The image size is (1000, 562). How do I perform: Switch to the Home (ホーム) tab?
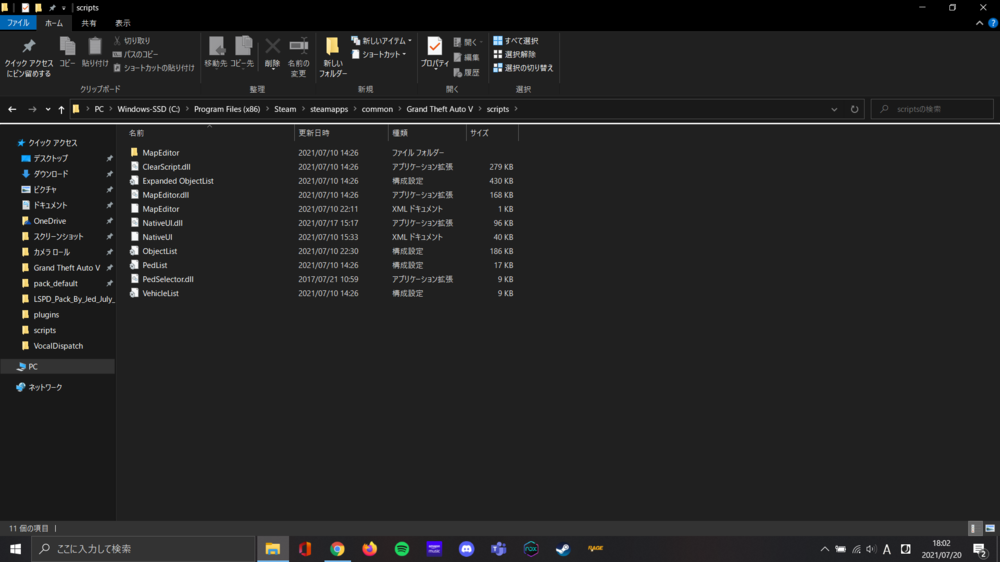[x=54, y=23]
